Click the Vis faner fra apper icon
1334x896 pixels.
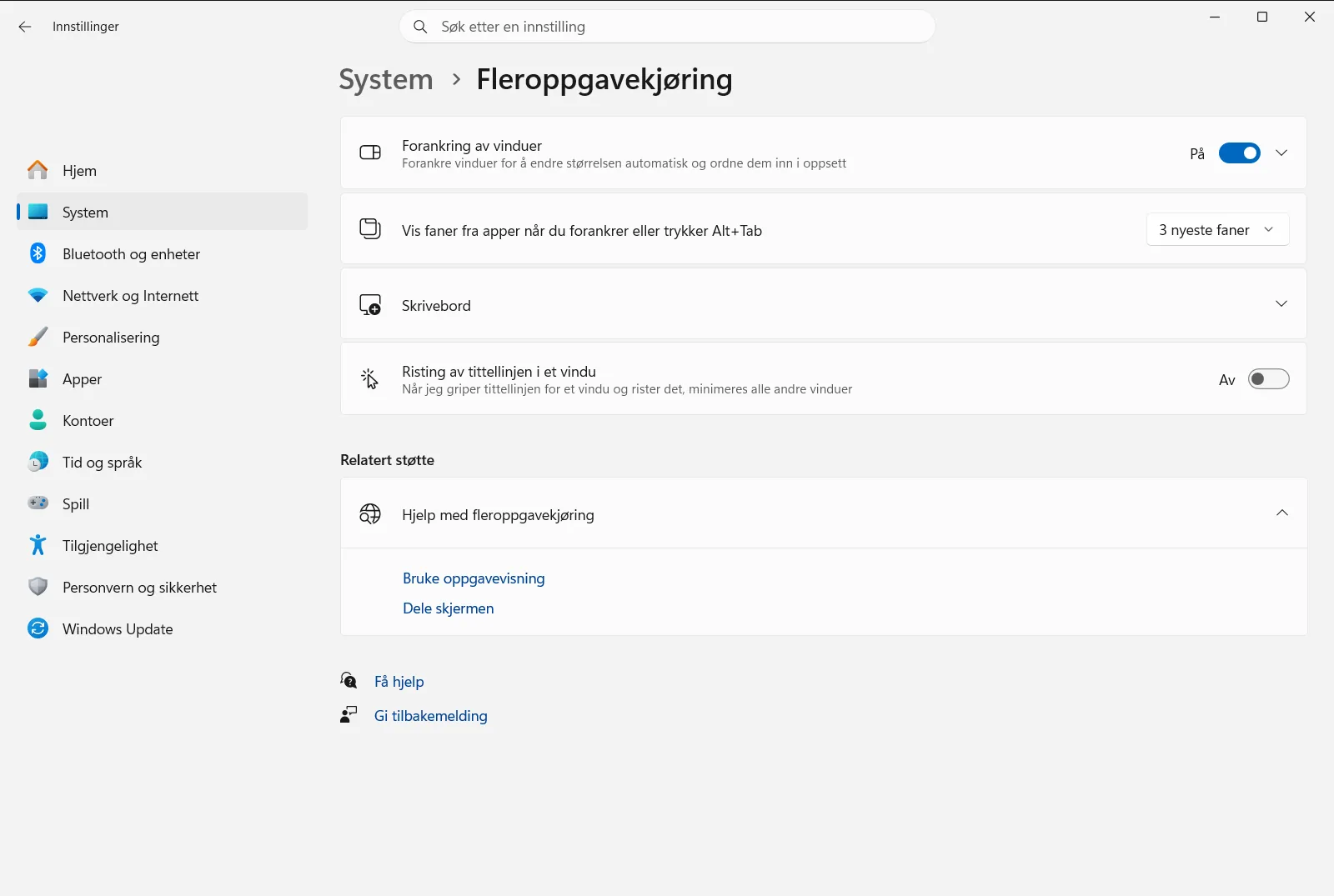[370, 229]
